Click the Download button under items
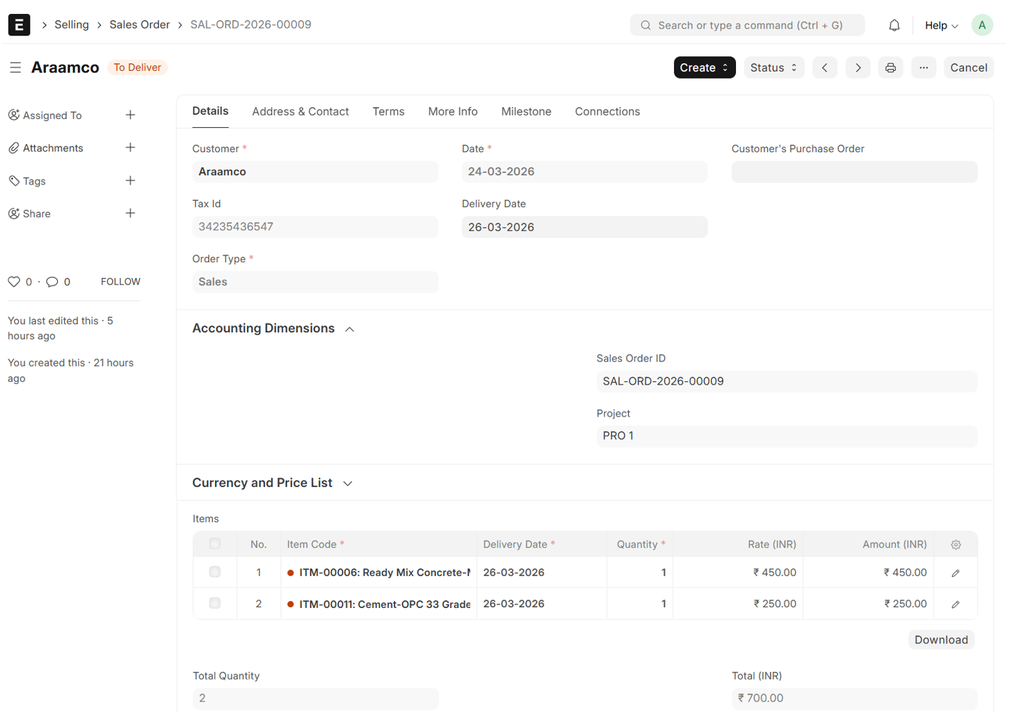The width and height of the screenshot is (1024, 715). click(x=940, y=640)
